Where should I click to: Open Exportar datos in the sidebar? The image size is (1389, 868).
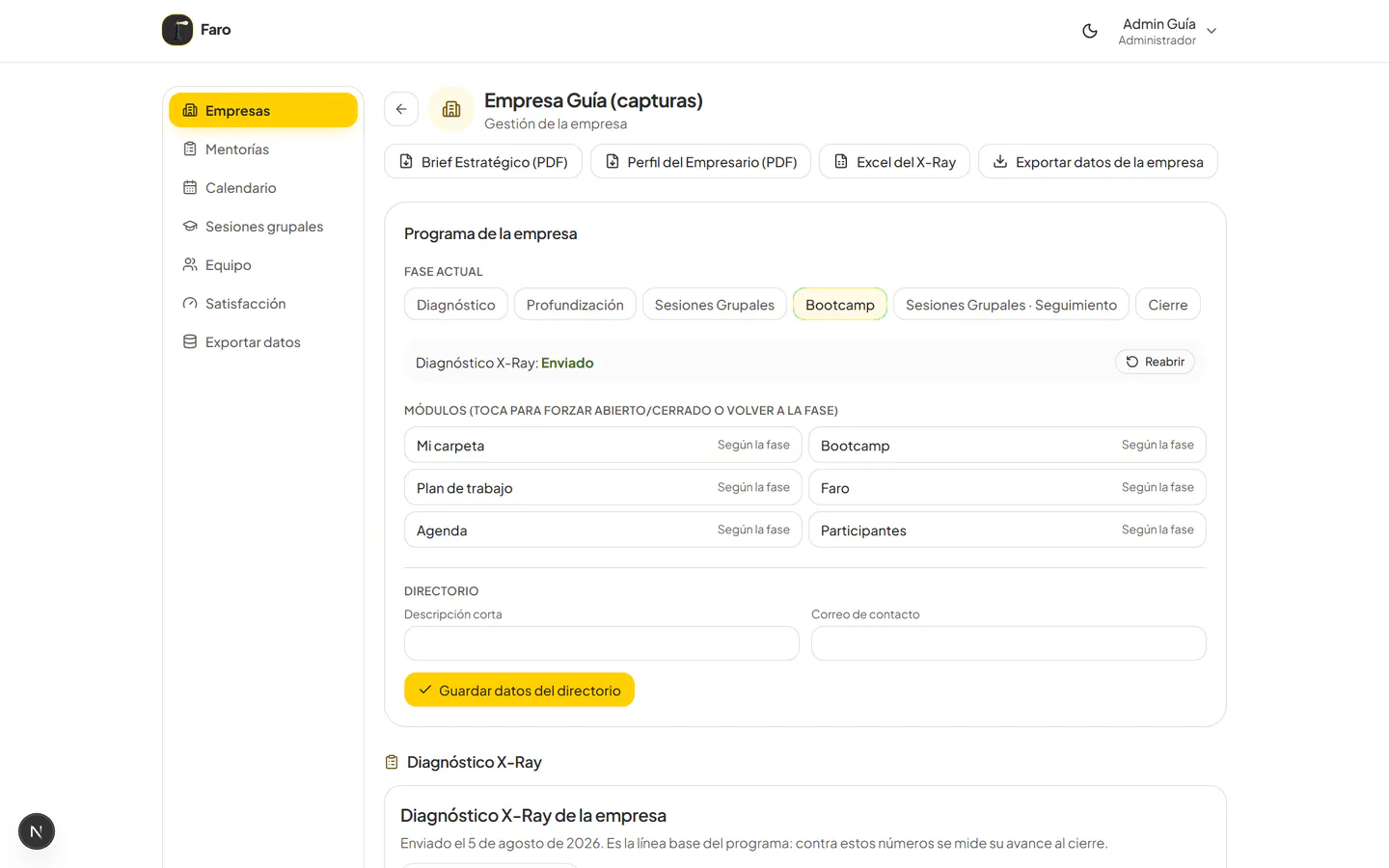(x=263, y=342)
